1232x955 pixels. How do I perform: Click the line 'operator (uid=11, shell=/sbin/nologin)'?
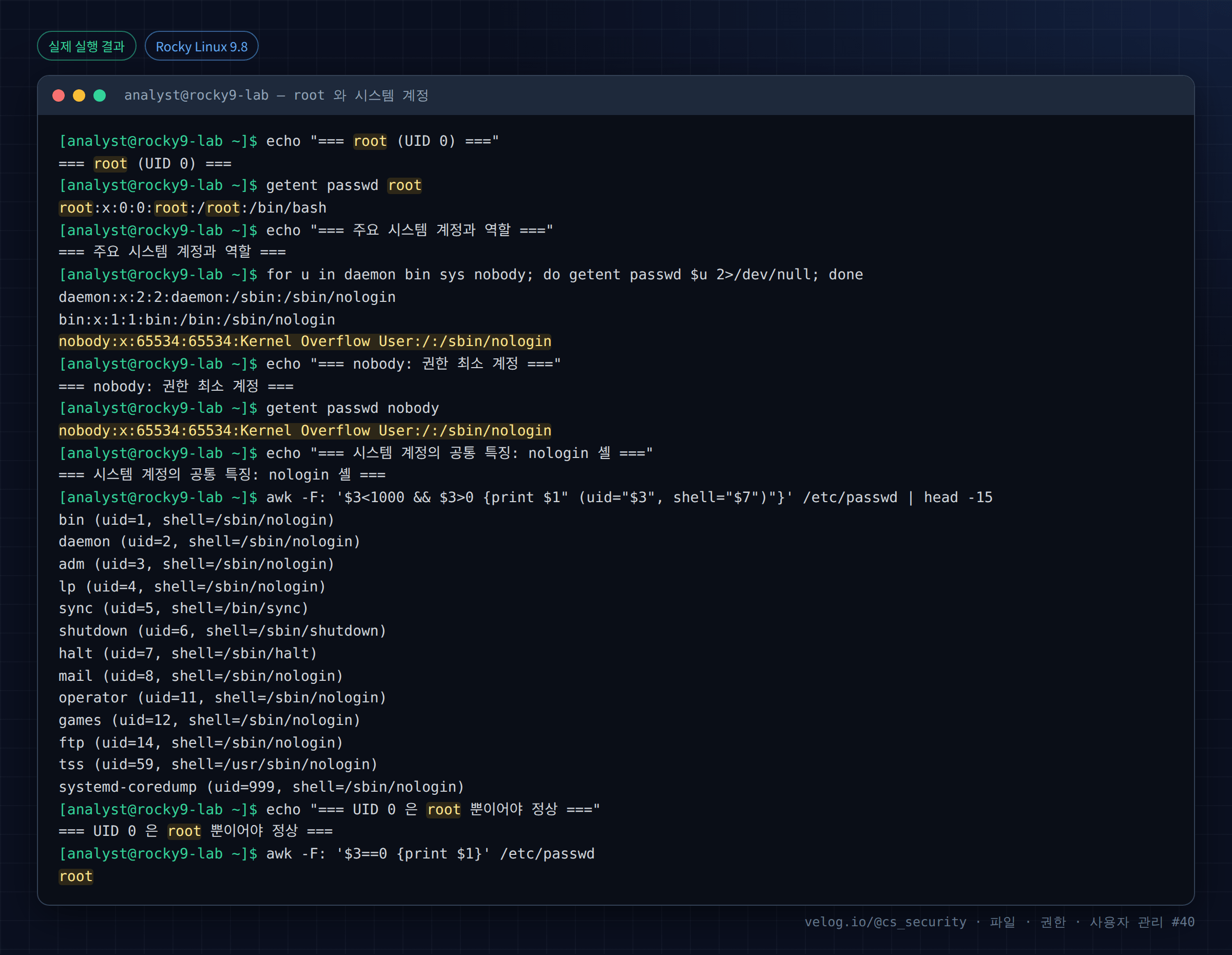pyautogui.click(x=222, y=698)
